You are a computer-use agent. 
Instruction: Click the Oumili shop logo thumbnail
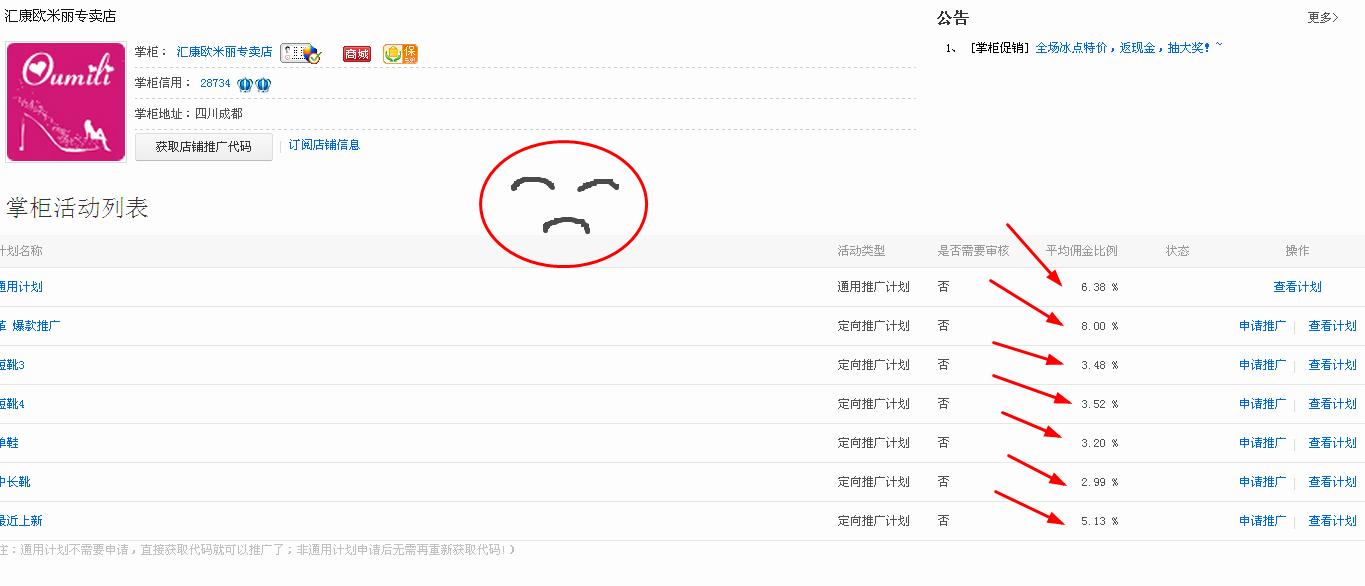pos(66,102)
